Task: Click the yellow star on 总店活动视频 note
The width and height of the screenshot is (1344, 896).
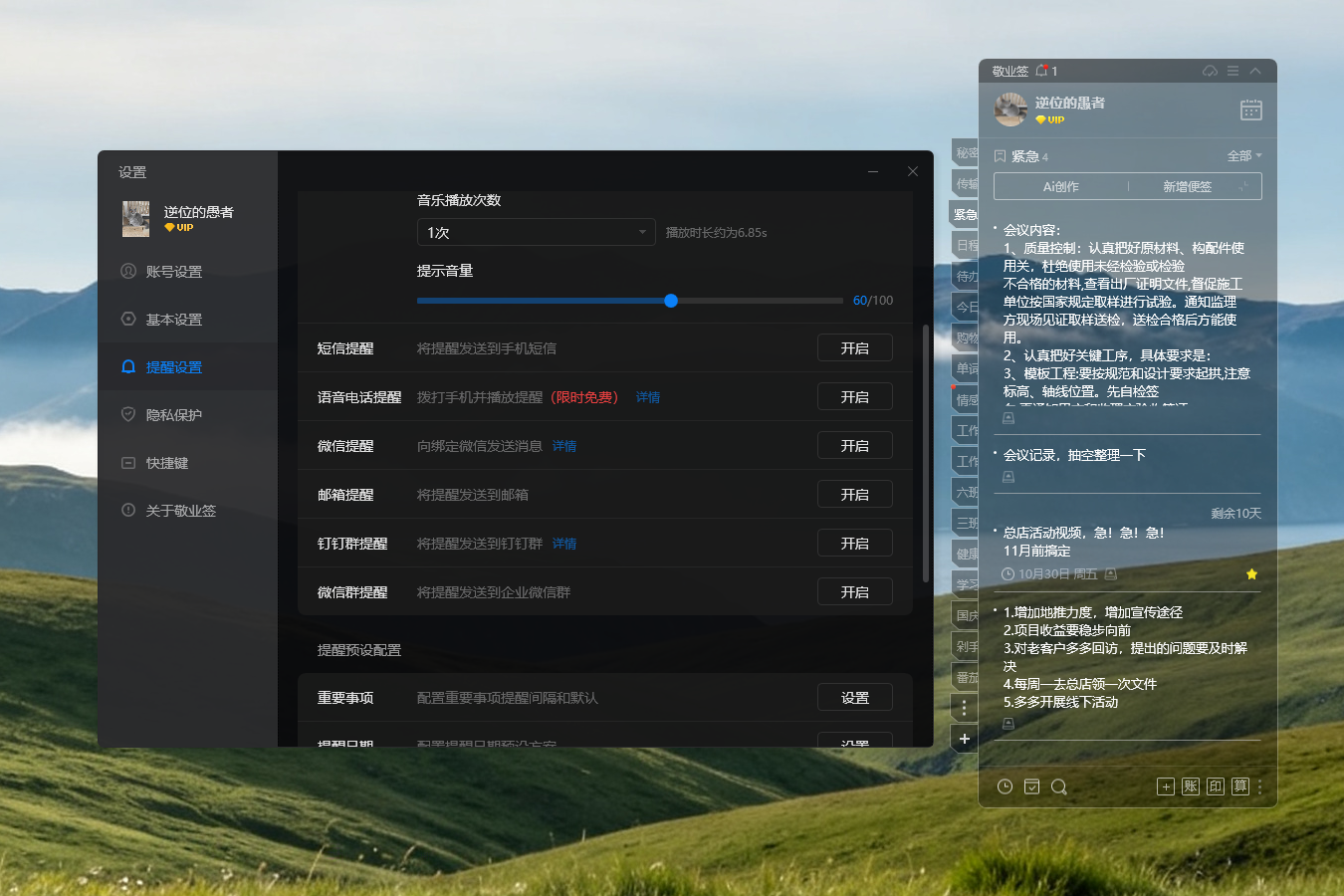Action: coord(1251,574)
